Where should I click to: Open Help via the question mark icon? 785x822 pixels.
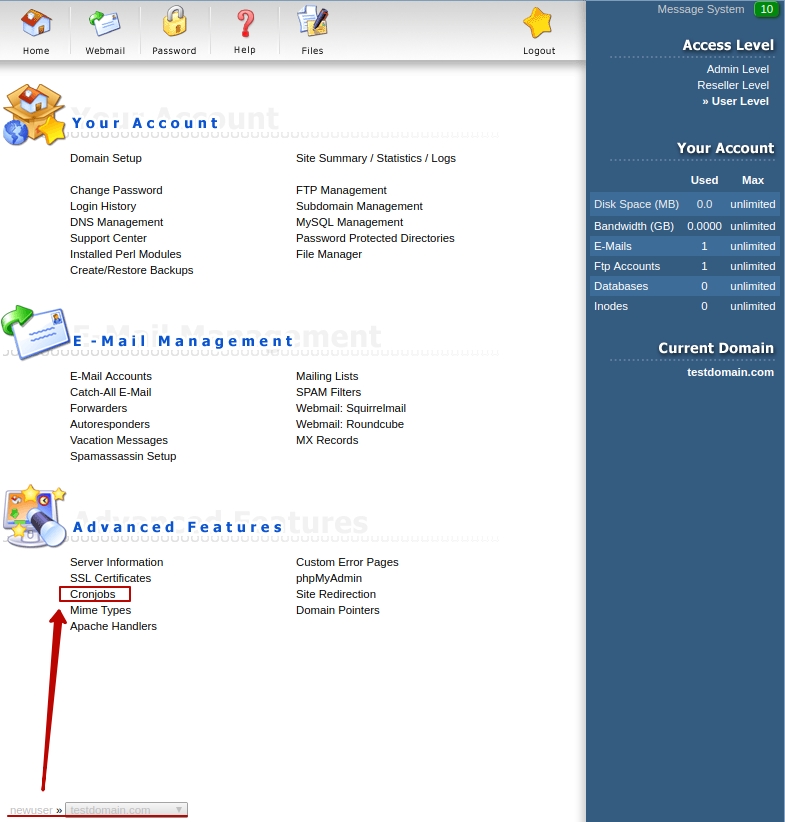click(x=245, y=23)
